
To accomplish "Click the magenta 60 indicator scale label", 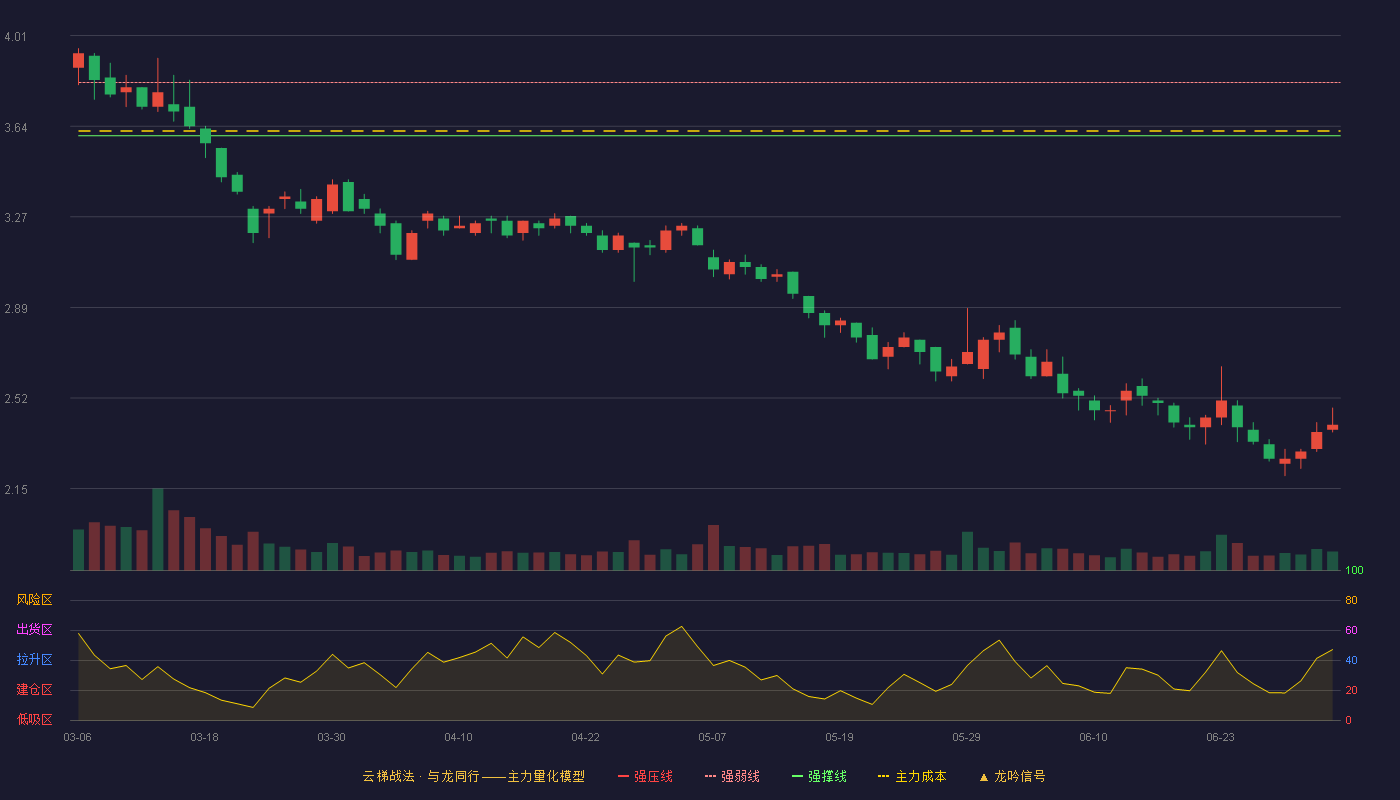I will [x=1351, y=630].
